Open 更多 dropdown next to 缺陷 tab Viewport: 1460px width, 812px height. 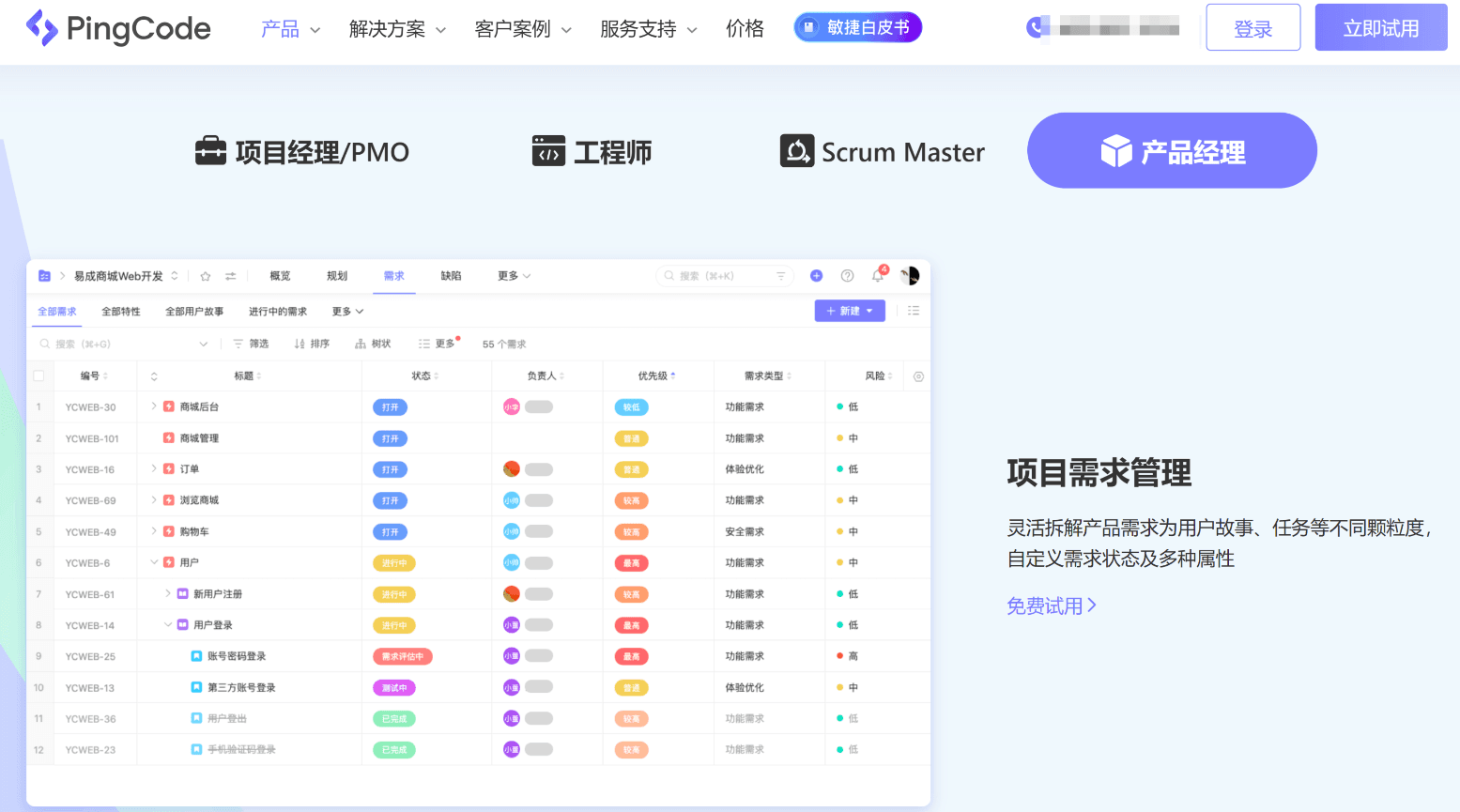click(x=515, y=276)
